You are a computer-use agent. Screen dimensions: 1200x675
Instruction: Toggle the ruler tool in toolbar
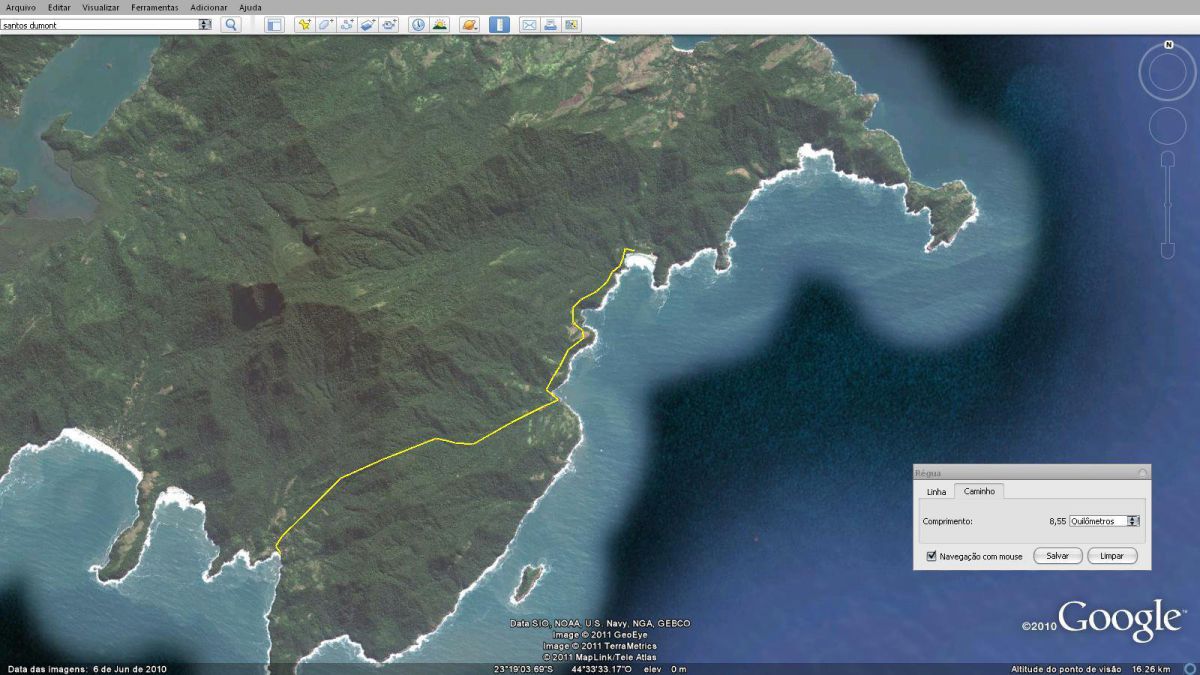click(x=499, y=24)
